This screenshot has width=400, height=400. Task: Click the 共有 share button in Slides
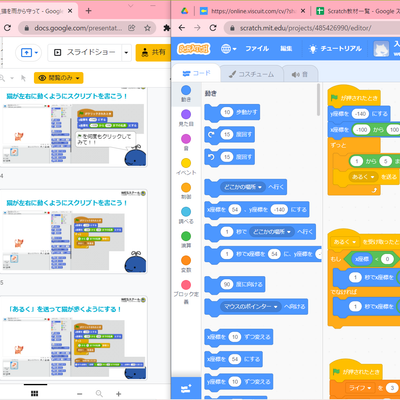pyautogui.click(x=154, y=52)
